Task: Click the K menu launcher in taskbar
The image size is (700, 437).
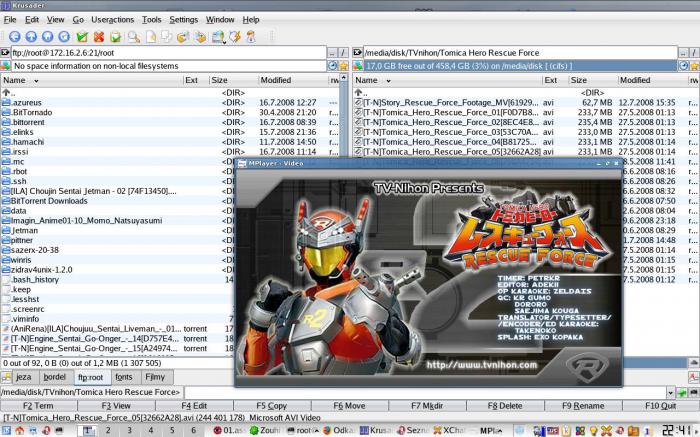Action: click(7, 431)
